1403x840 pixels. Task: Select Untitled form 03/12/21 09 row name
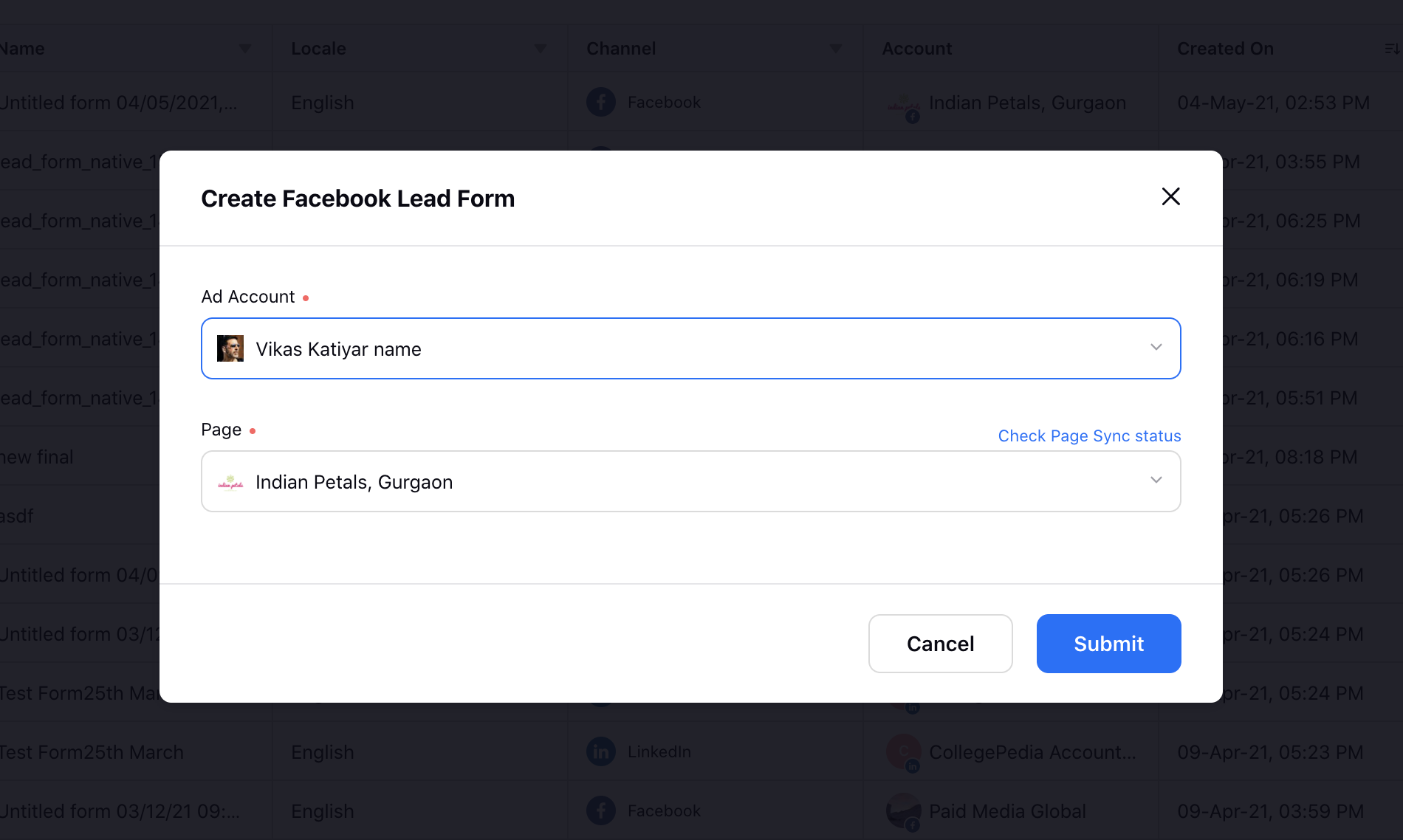120,811
